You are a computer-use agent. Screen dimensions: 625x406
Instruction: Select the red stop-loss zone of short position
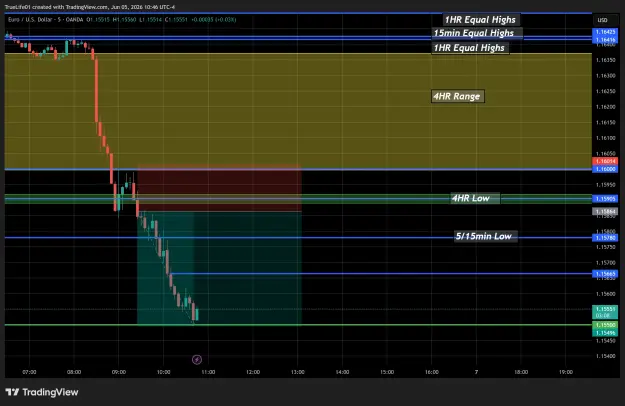[x=219, y=187]
